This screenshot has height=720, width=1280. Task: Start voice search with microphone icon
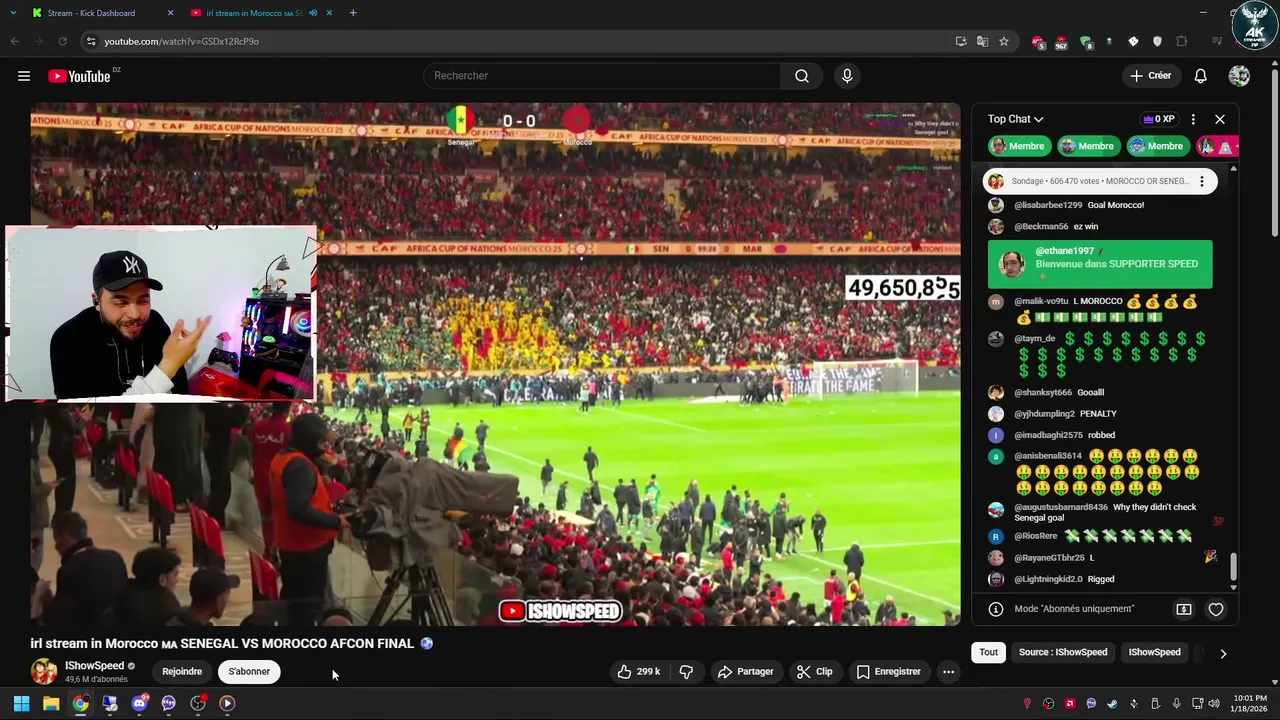[x=847, y=76]
